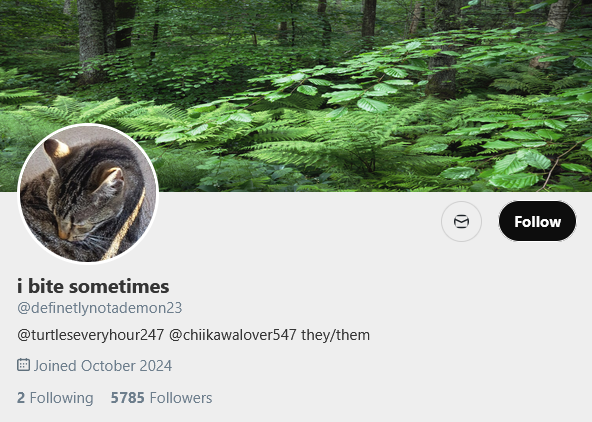592x422 pixels.
Task: Follow the account i bite sometimes
Action: coord(537,221)
